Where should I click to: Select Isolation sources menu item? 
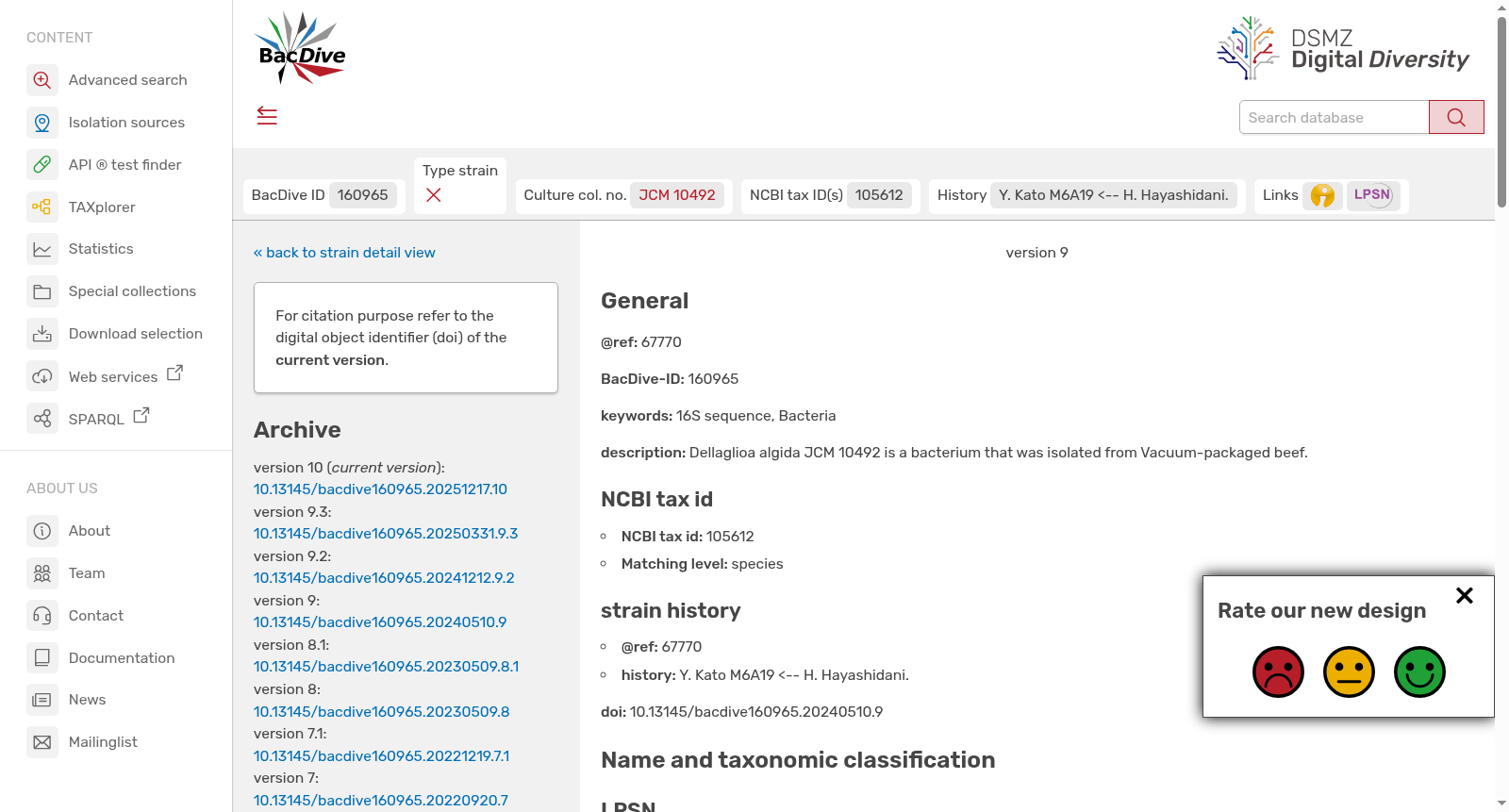[x=126, y=123]
